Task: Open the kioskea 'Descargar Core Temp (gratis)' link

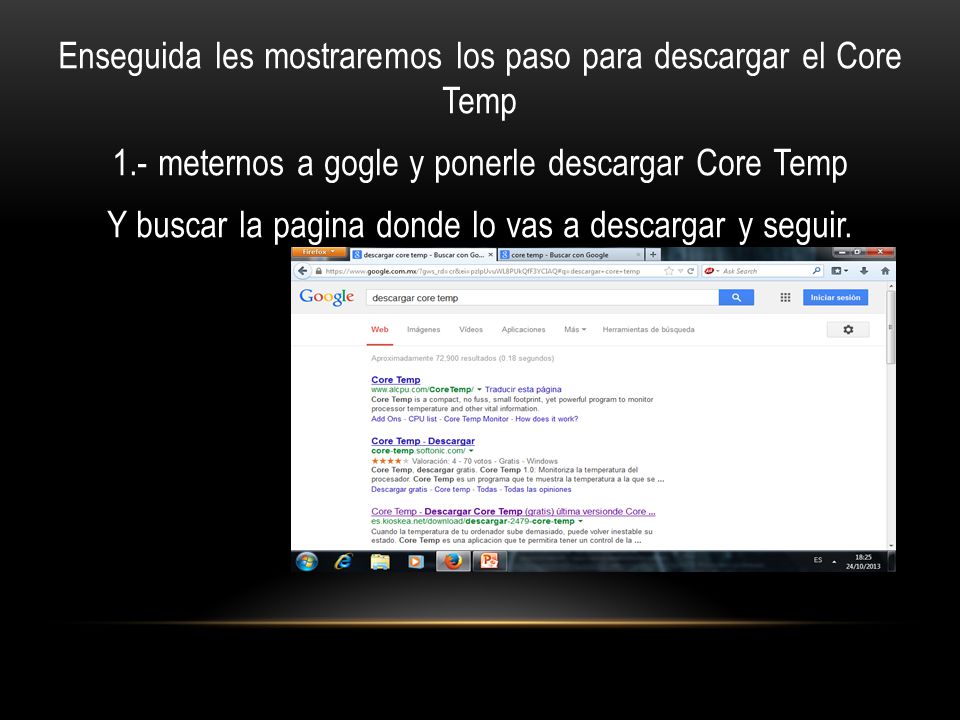Action: [x=513, y=511]
